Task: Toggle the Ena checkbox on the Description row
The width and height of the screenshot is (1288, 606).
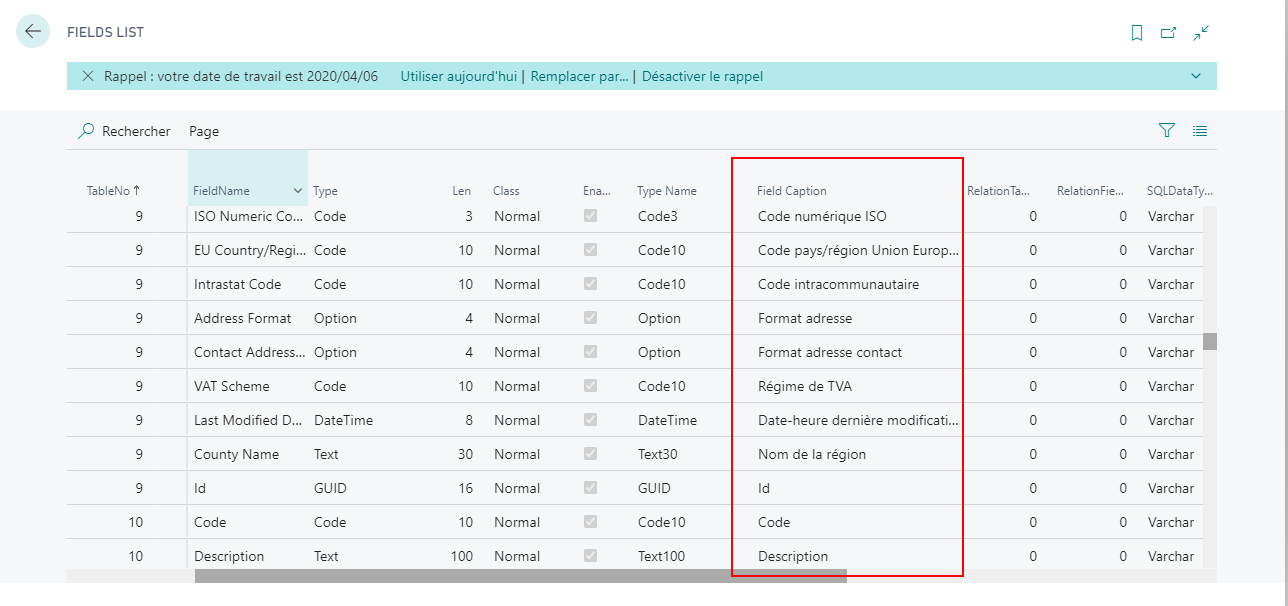Action: point(590,556)
